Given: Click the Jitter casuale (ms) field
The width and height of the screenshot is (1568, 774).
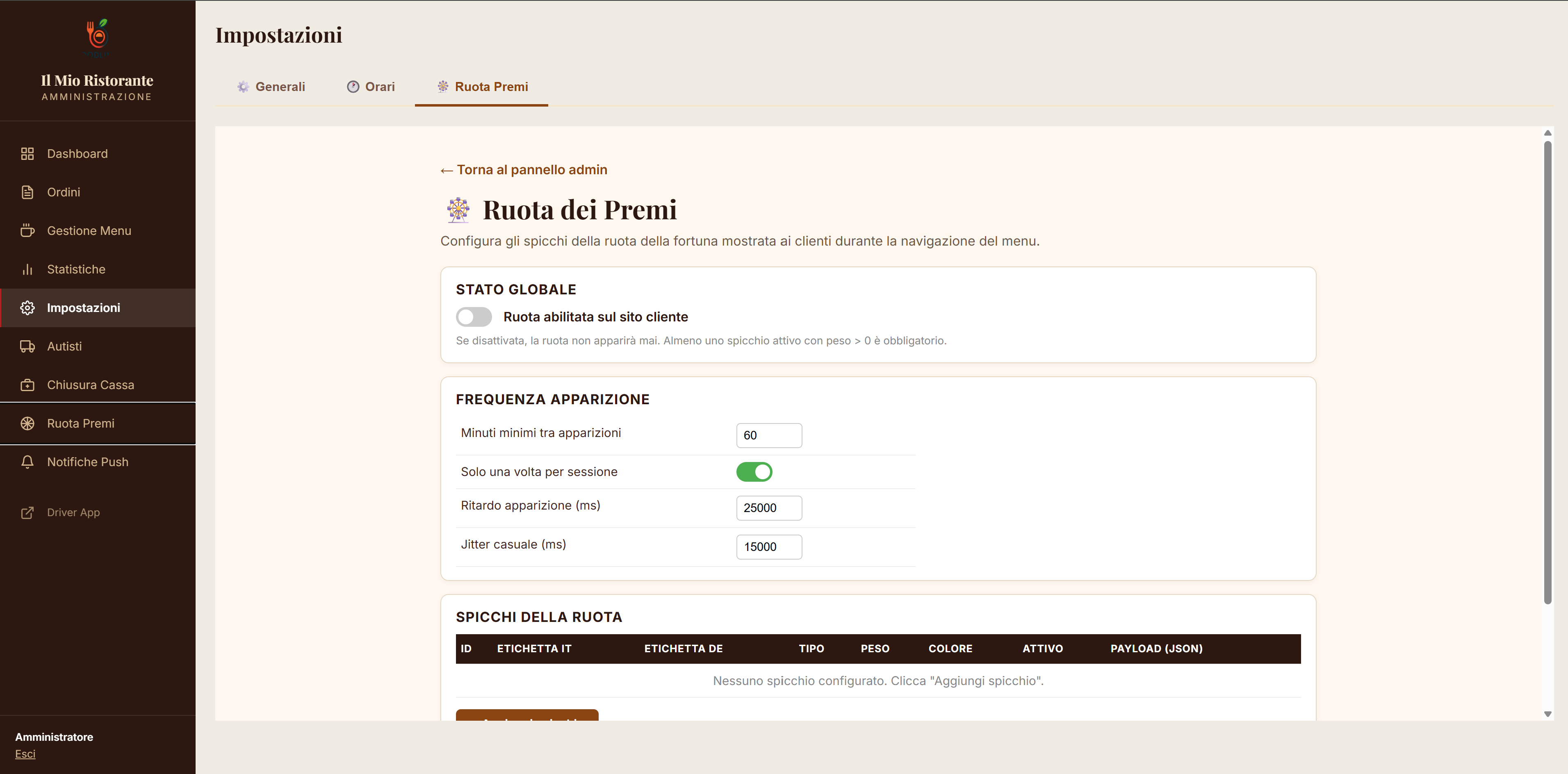Looking at the screenshot, I should 769,547.
